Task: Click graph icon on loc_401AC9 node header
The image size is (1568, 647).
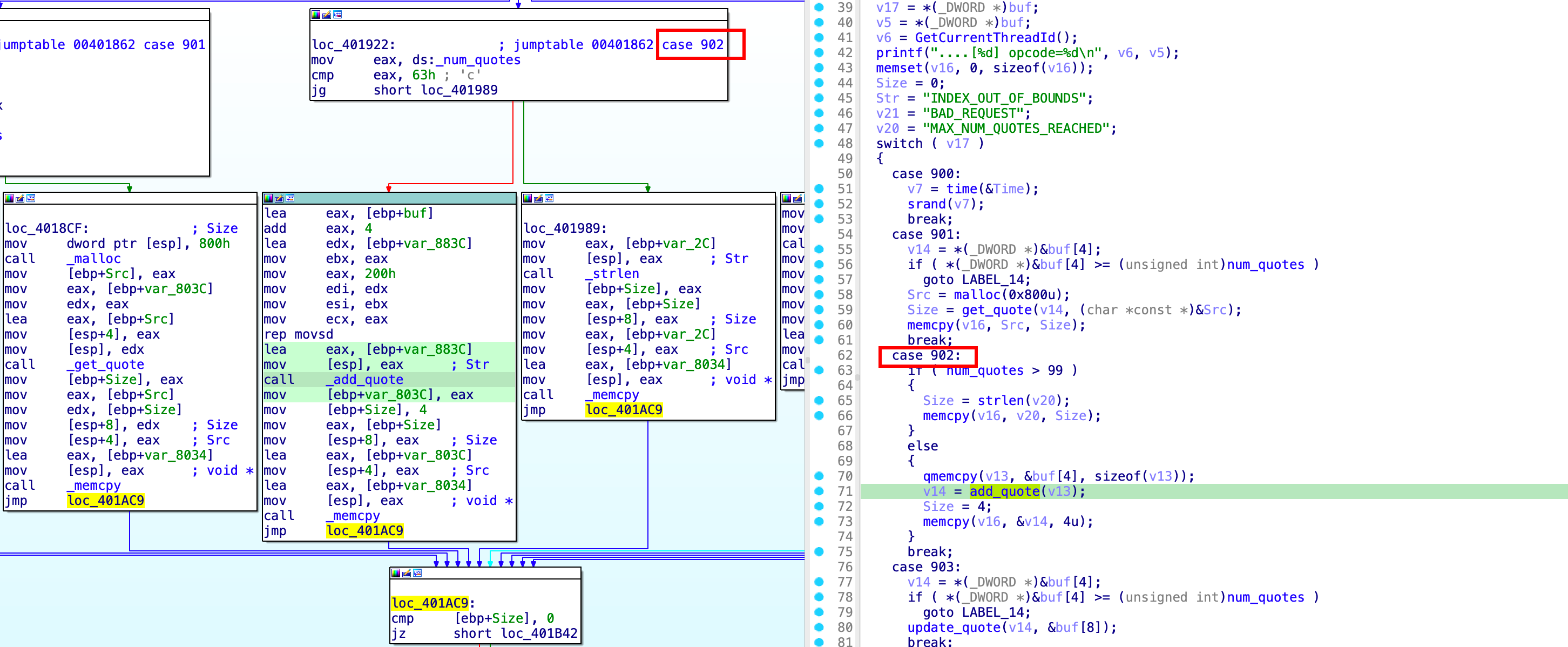Action: [417, 574]
